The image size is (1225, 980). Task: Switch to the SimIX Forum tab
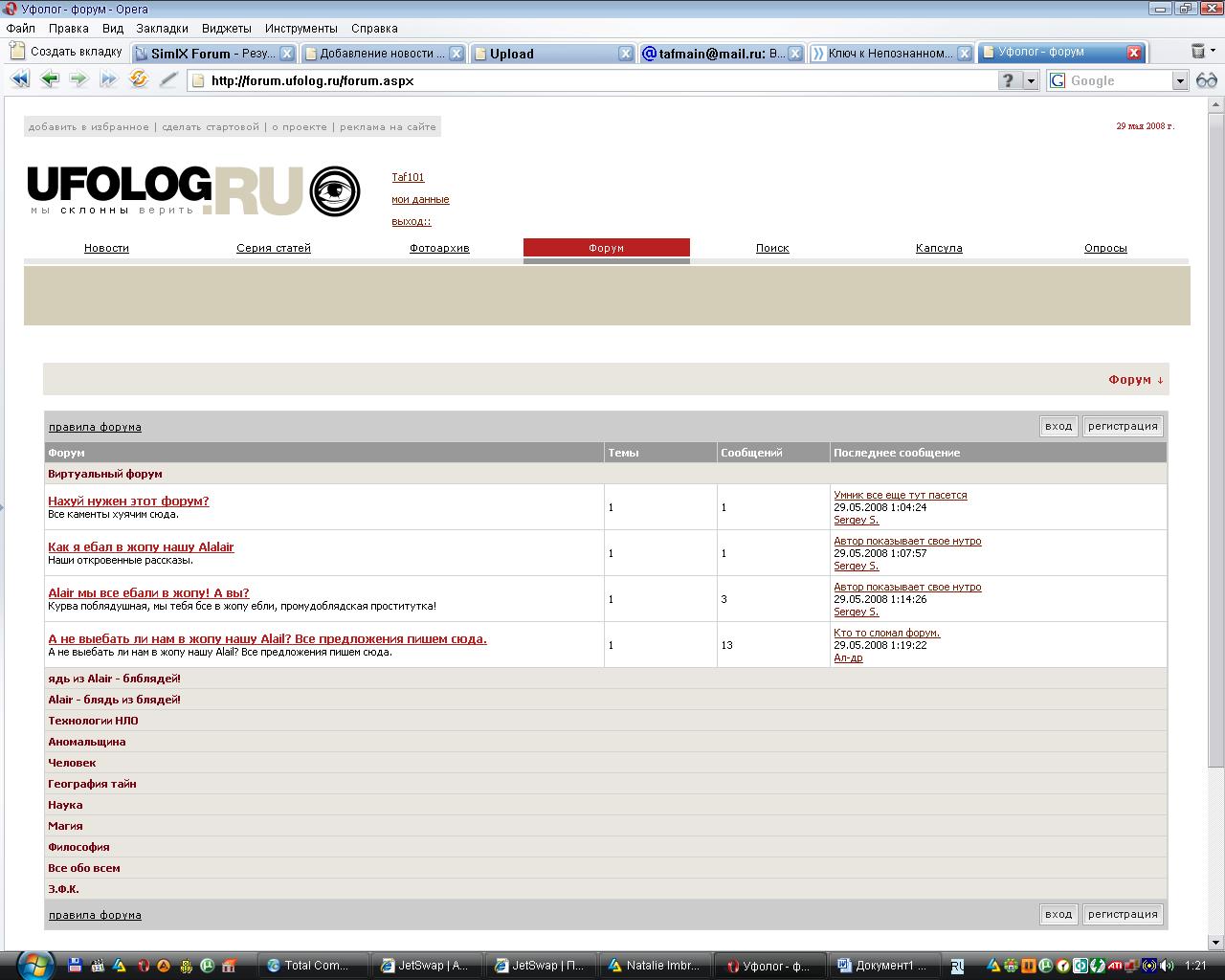(x=212, y=54)
